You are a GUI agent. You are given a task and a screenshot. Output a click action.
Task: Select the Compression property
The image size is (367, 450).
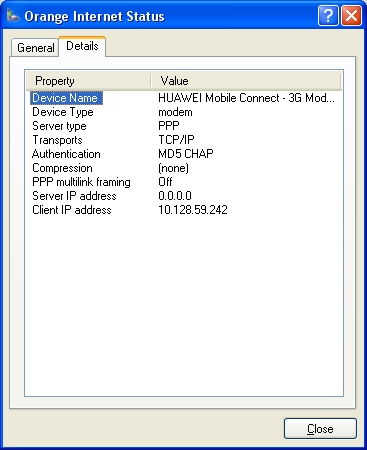coord(62,168)
